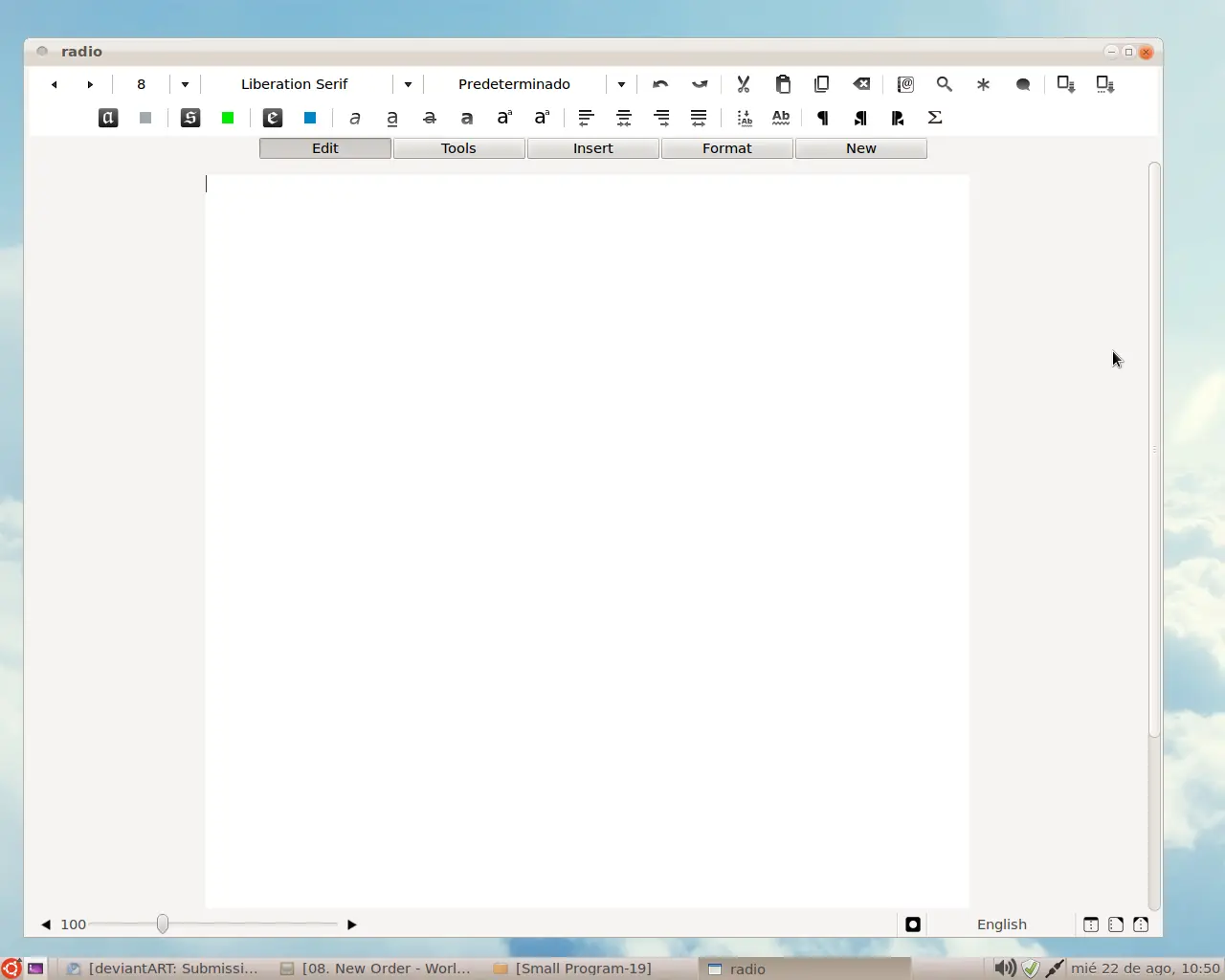Click inside the blank document page
1225x980 pixels.
click(587, 541)
